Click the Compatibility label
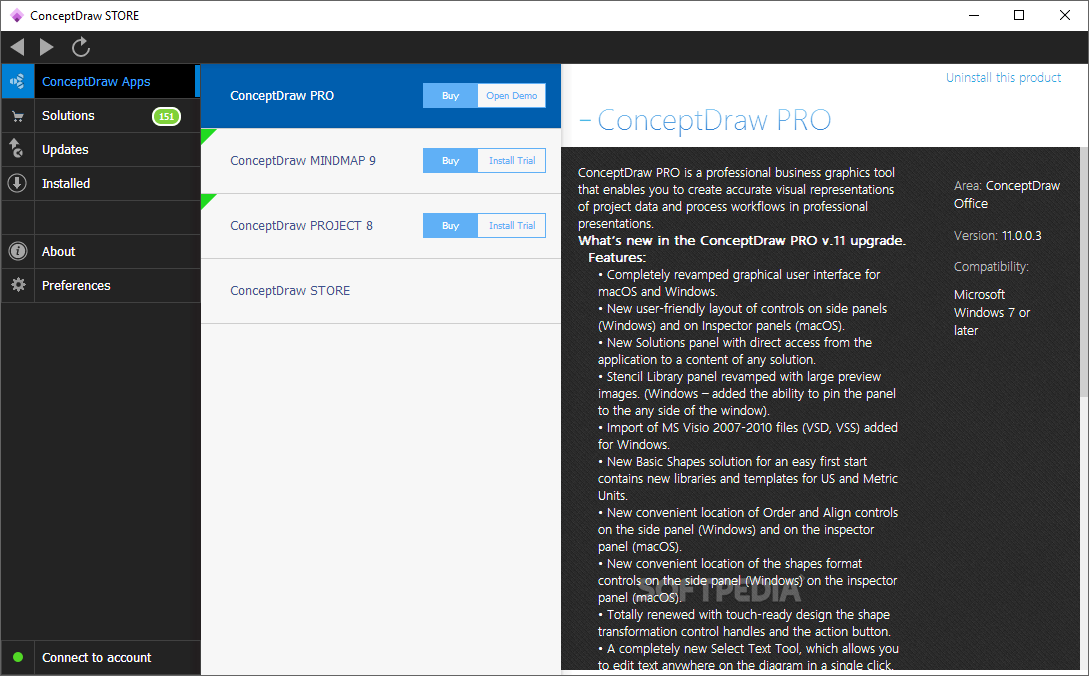This screenshot has width=1089, height=676. click(x=991, y=267)
